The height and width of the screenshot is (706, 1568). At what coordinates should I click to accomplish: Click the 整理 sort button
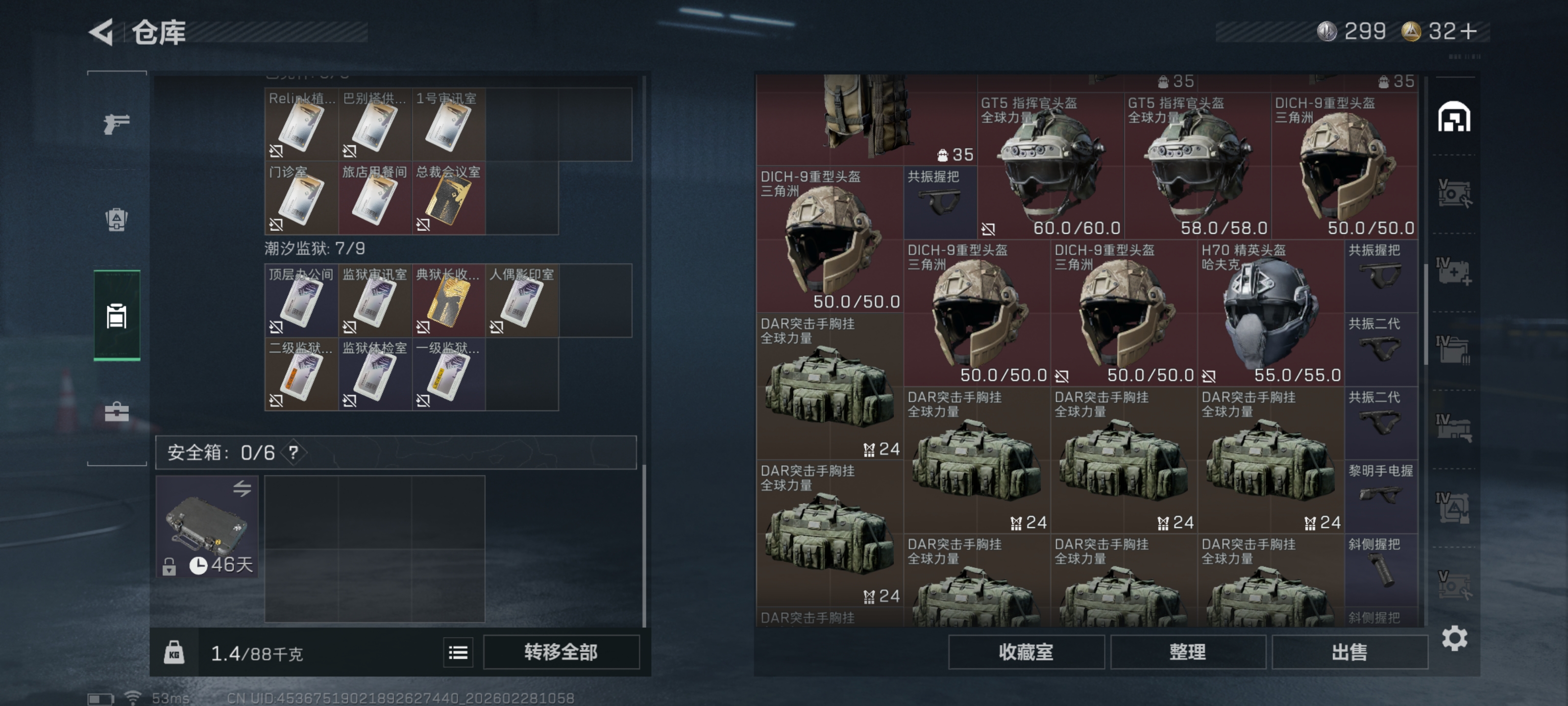1187,652
